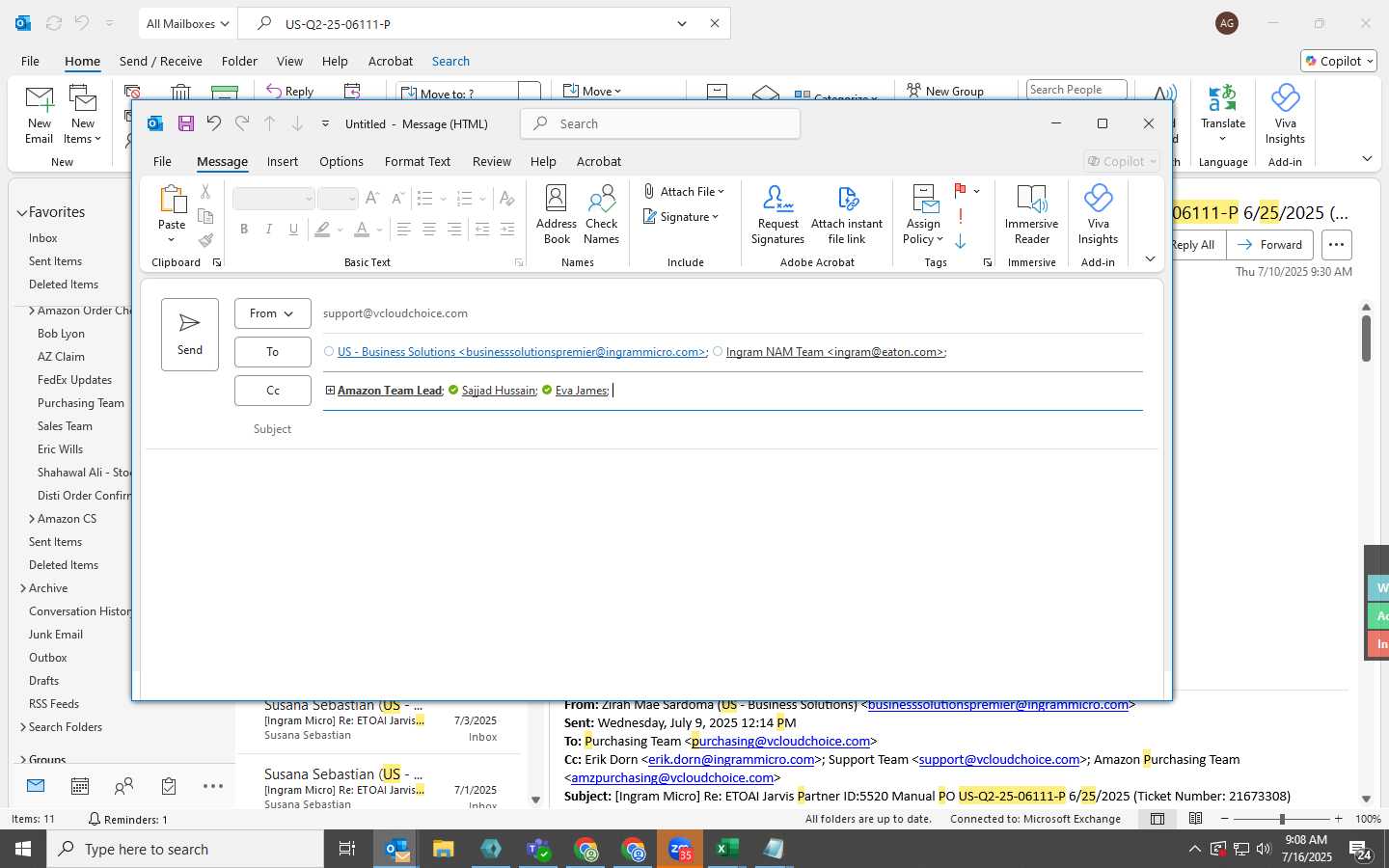Toggle Underline formatting
This screenshot has width=1389, height=868.
click(x=294, y=230)
